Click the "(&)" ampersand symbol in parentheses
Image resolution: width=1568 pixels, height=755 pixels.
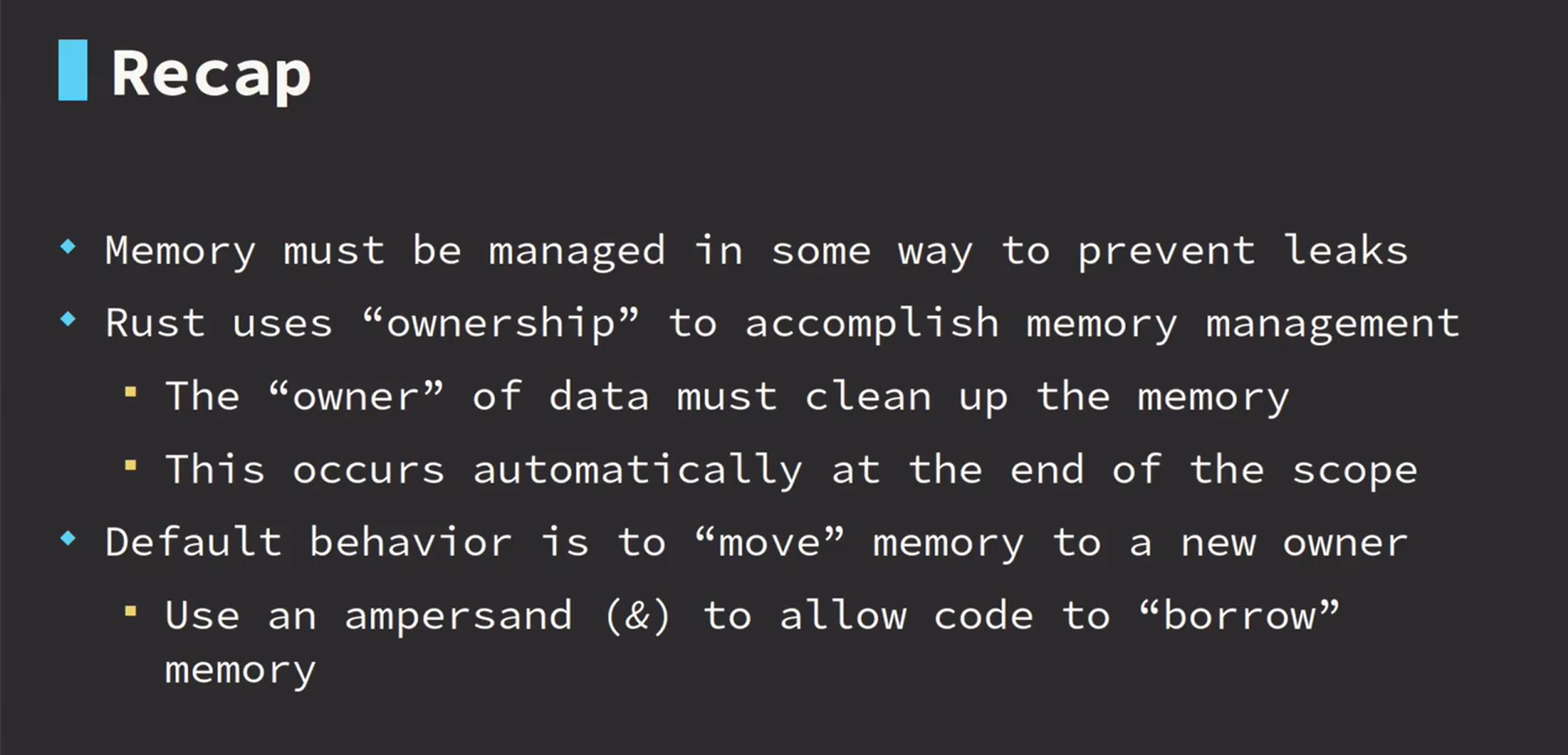[x=637, y=616]
